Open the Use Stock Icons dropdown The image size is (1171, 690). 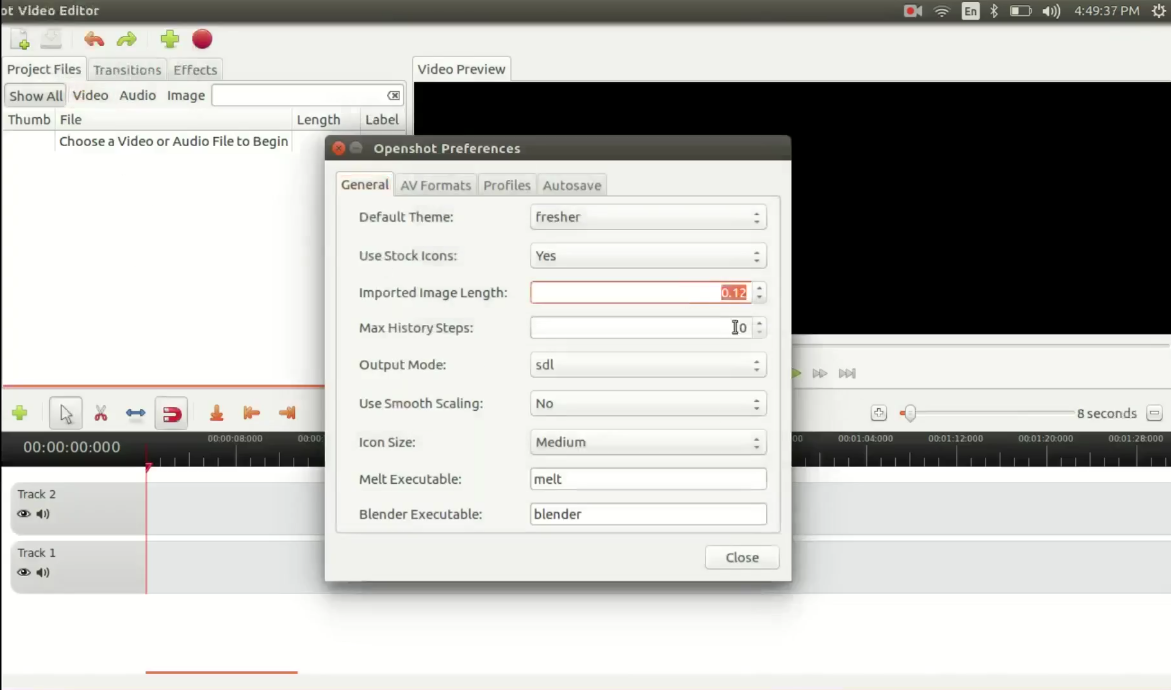click(648, 256)
